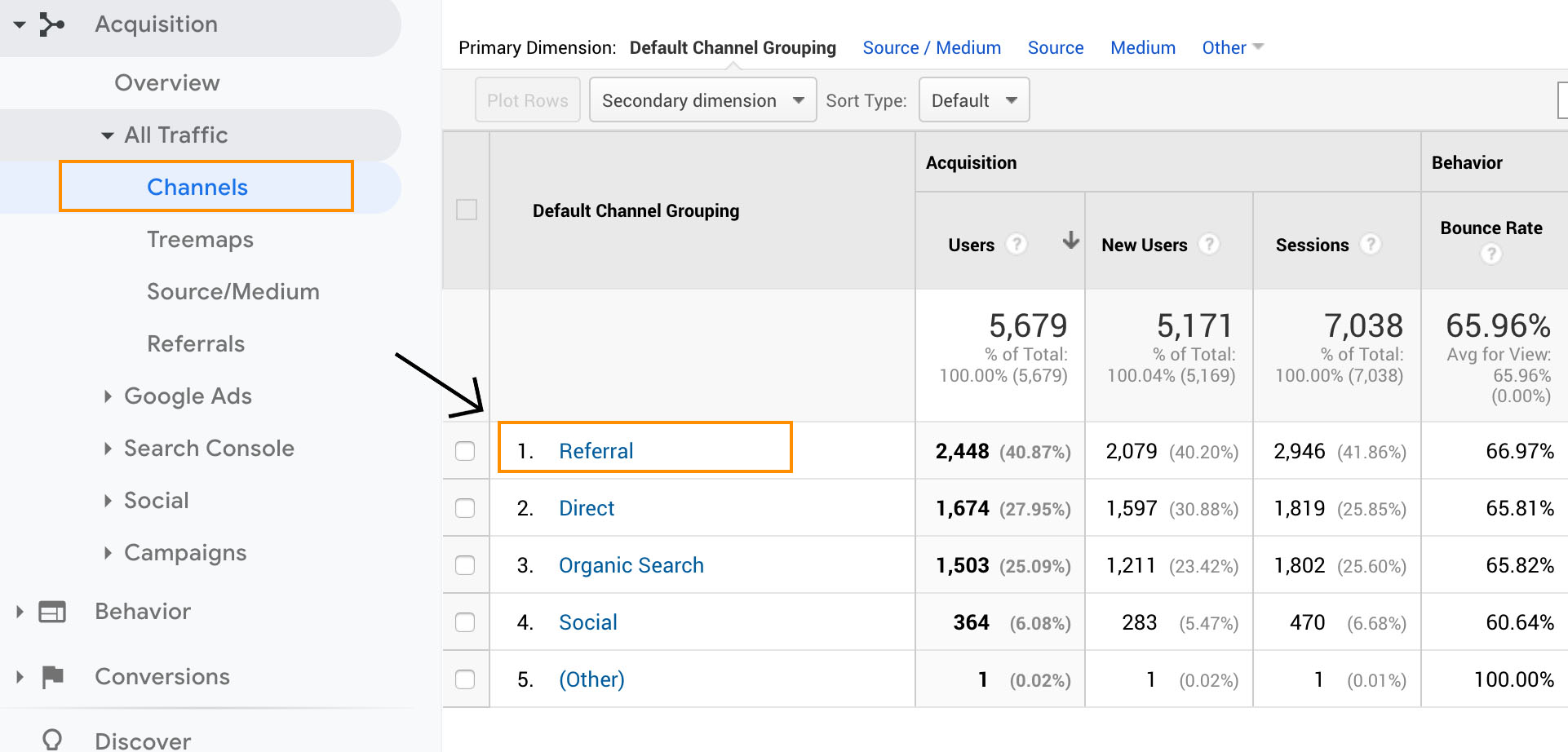Open Discover in the sidebar
Screen dimensions: 1568x752
(x=143, y=741)
